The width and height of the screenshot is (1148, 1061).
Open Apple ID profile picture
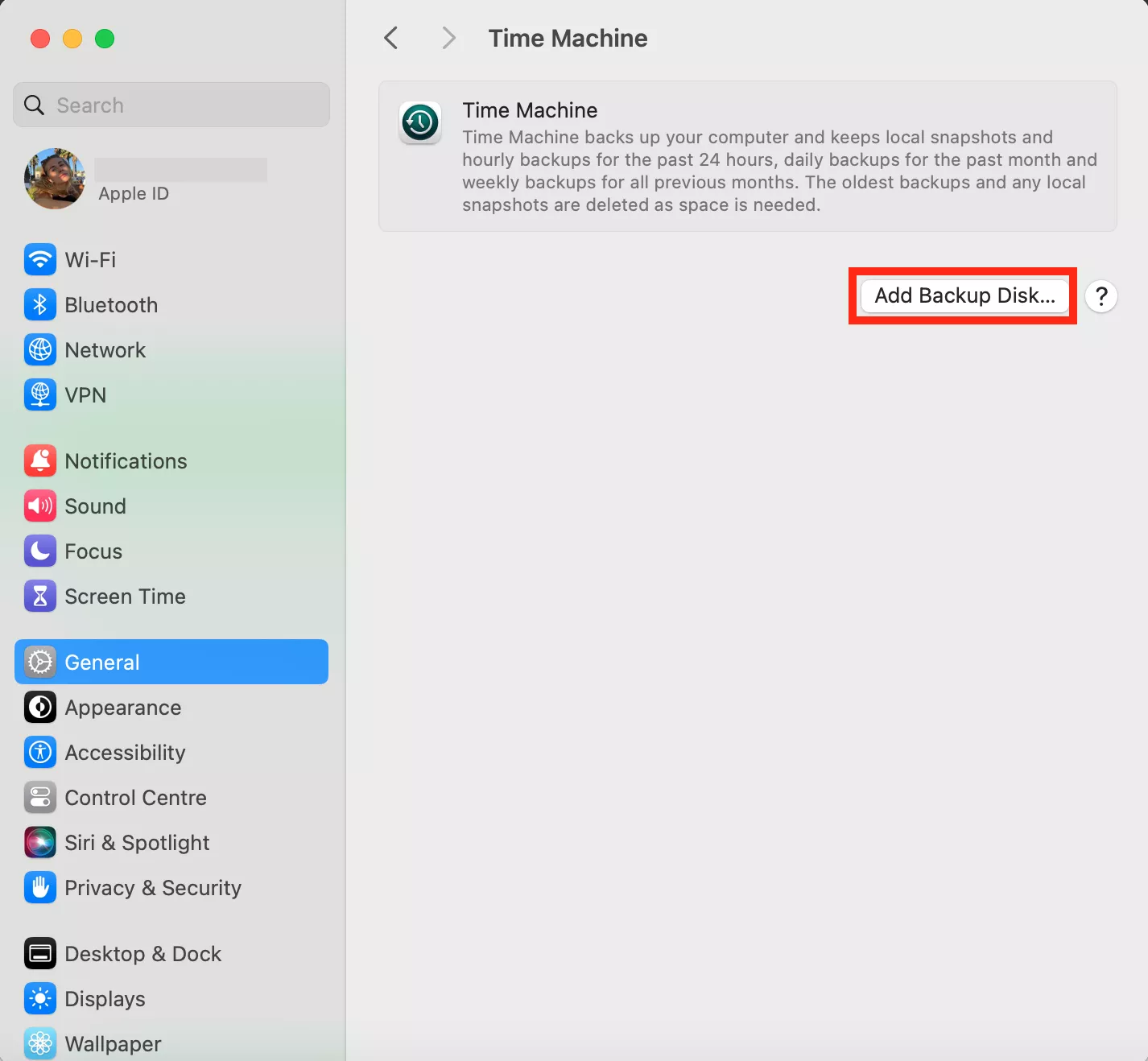point(55,179)
